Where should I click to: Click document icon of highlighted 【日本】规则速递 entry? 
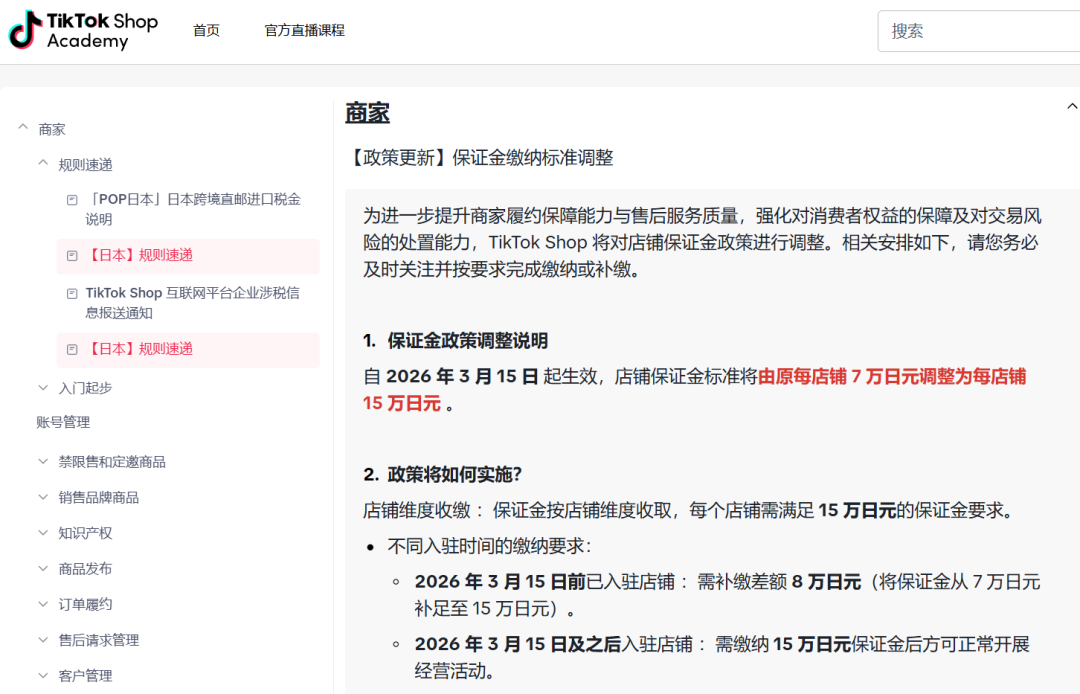pos(71,256)
